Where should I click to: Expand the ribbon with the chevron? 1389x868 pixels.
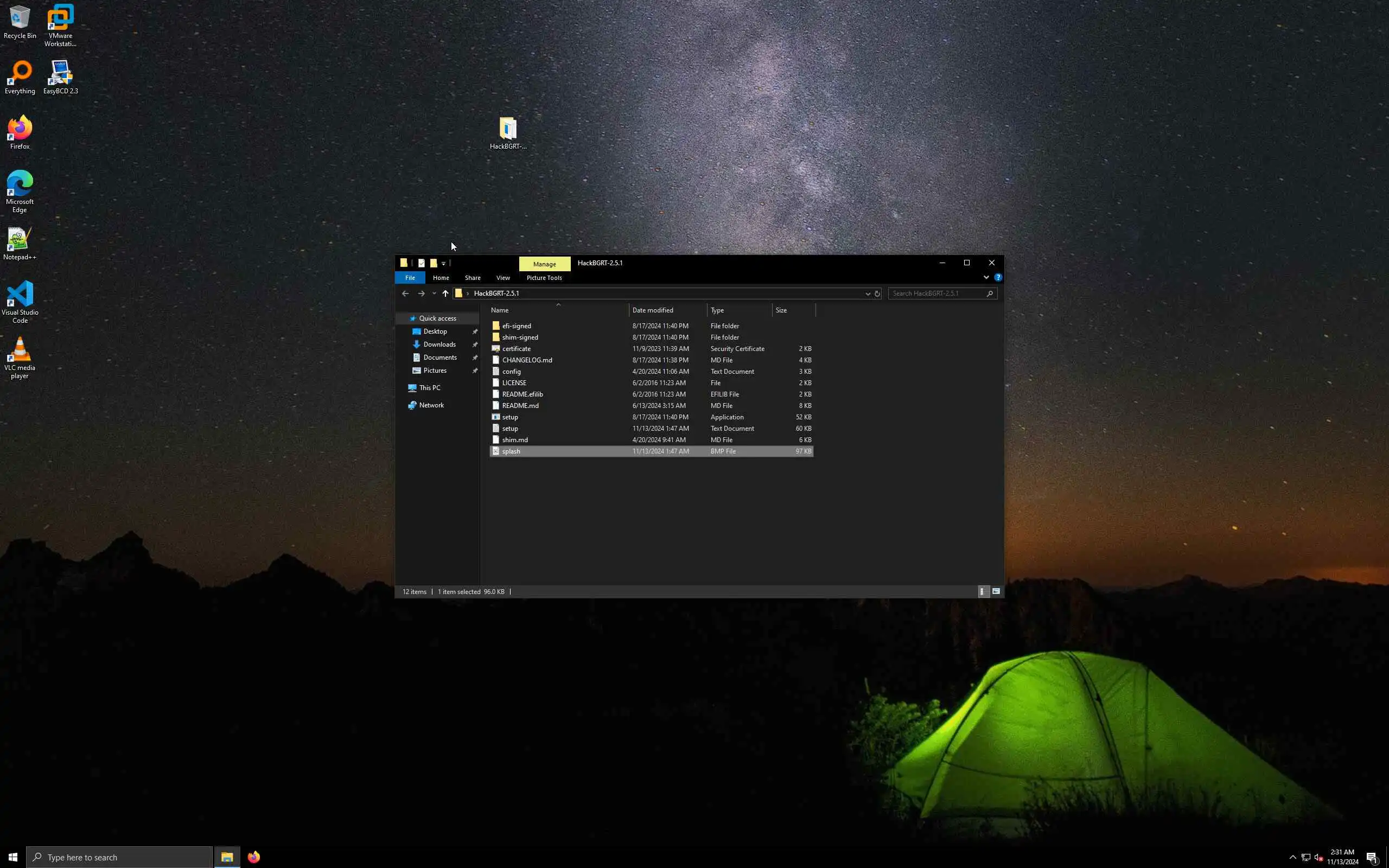[986, 277]
